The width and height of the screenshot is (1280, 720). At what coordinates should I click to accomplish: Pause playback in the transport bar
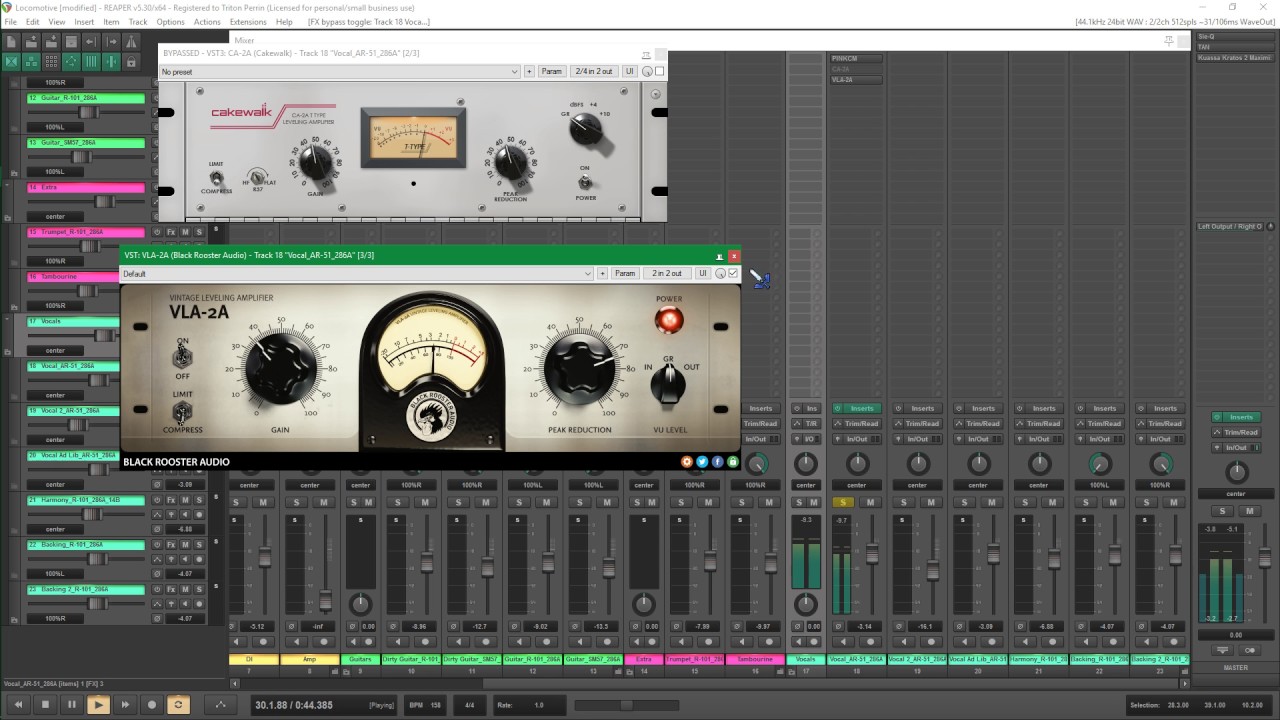pyautogui.click(x=71, y=705)
